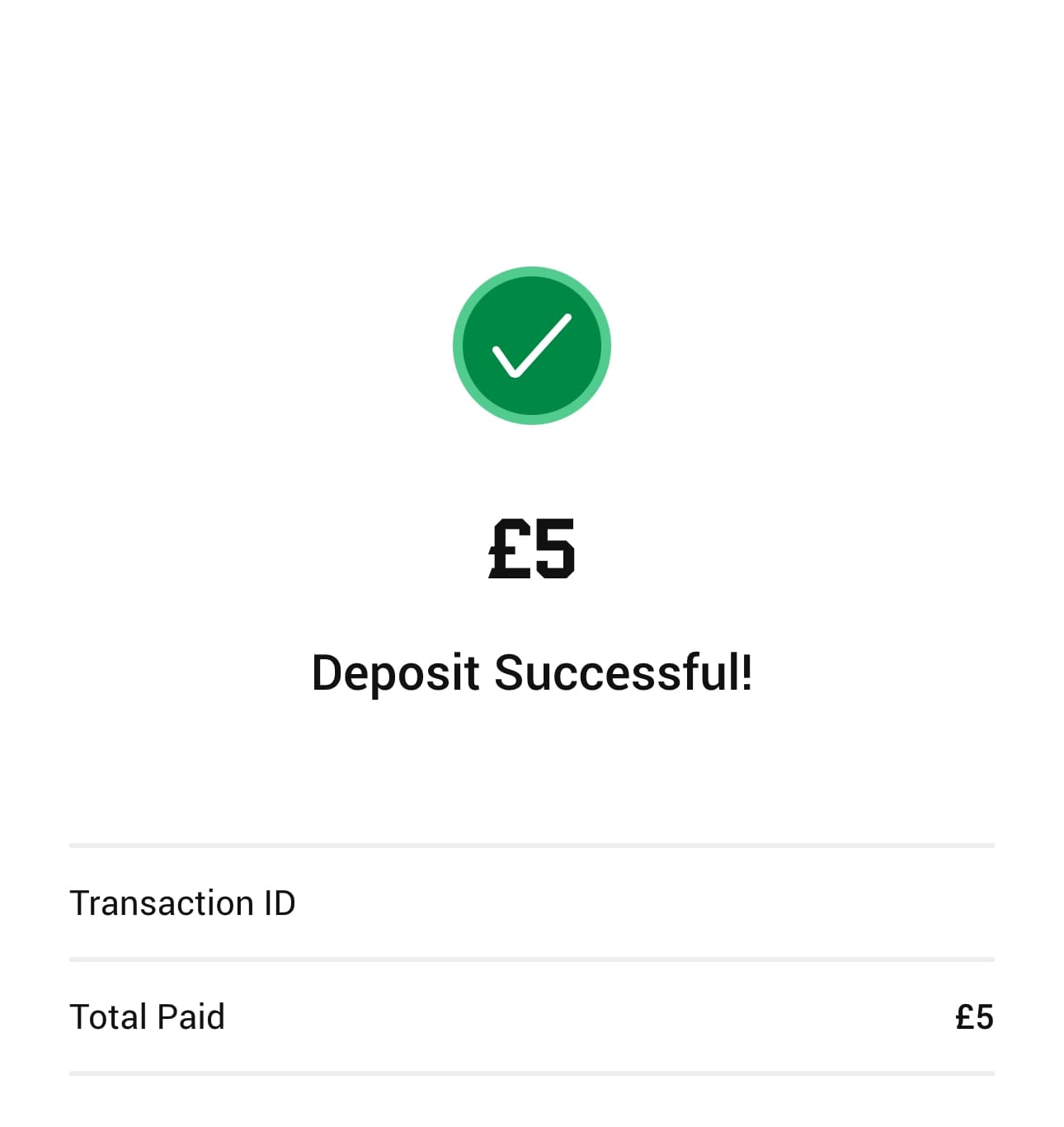Click the Total Paid label
Screen dimensions: 1064x1127
tap(147, 1016)
